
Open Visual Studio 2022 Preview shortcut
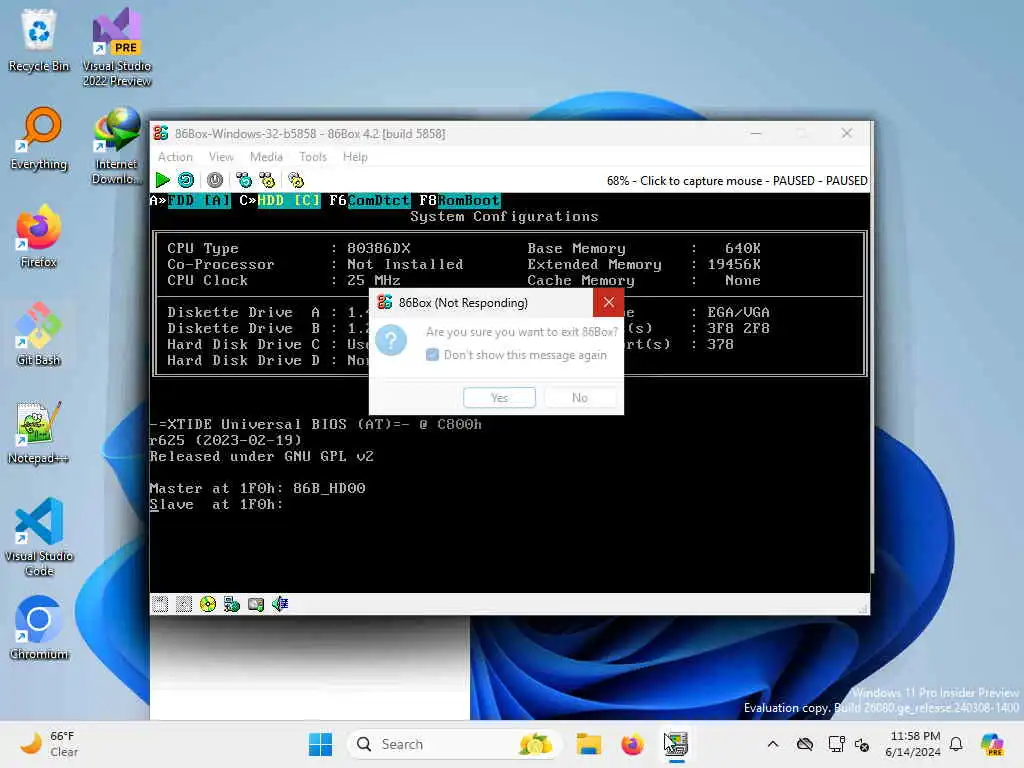[117, 48]
